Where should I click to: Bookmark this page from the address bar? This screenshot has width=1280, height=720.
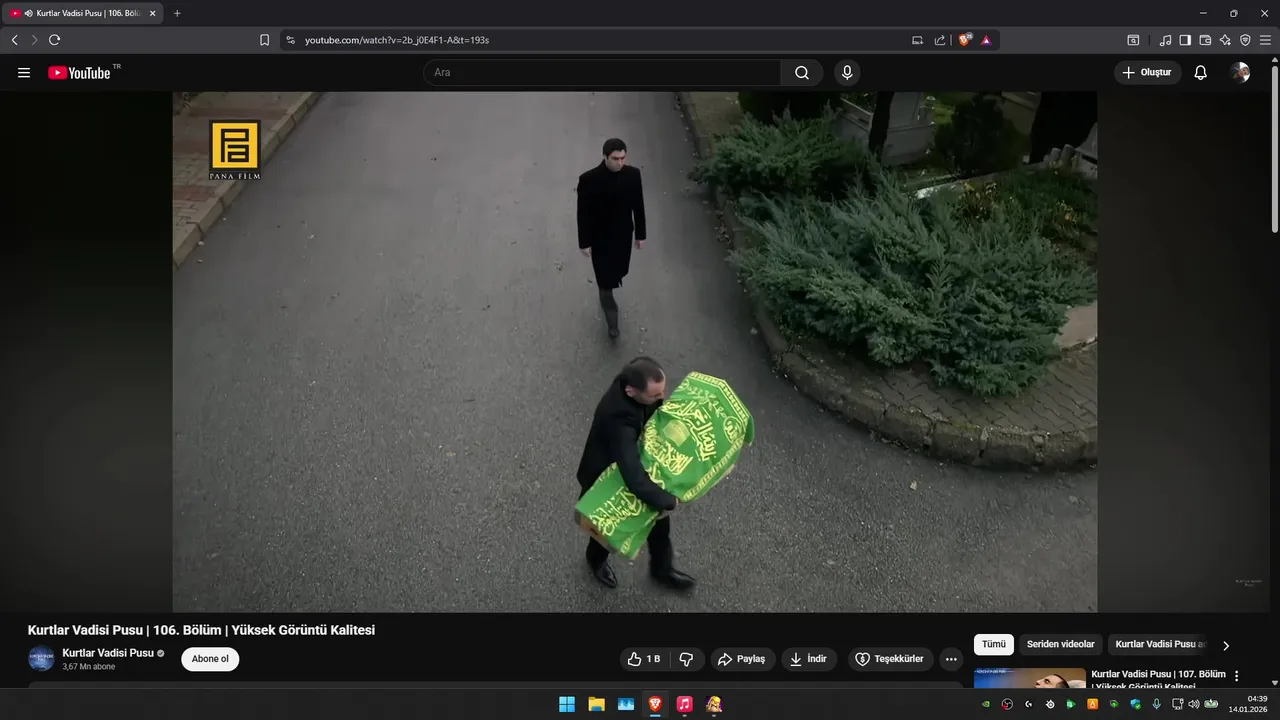coord(264,40)
